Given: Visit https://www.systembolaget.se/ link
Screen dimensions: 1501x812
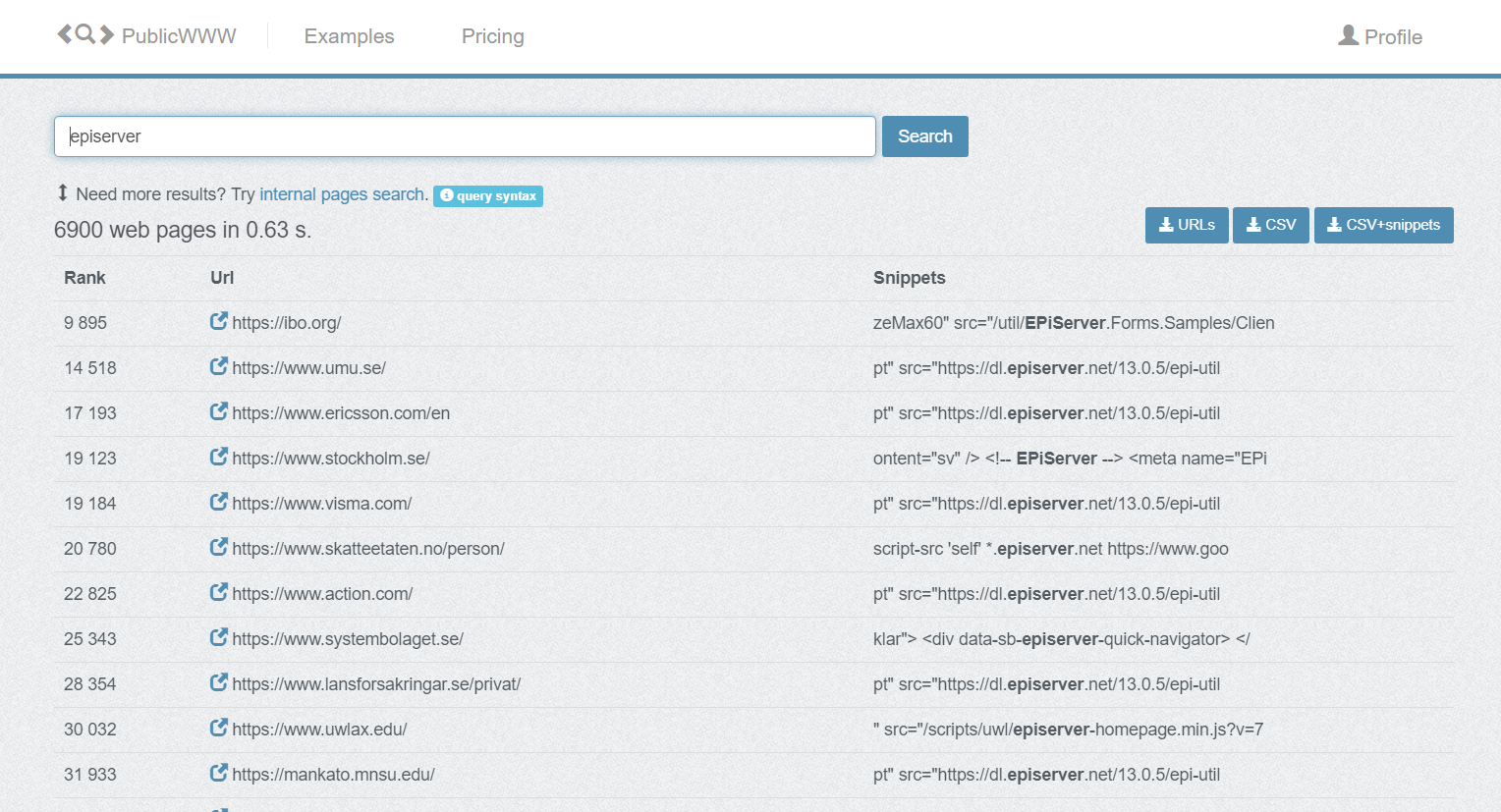Looking at the screenshot, I should tap(348, 639).
